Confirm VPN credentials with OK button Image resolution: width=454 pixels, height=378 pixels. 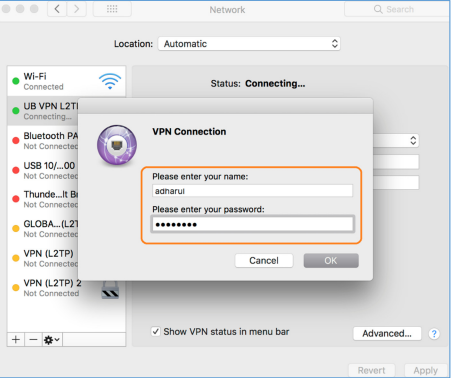[331, 261]
